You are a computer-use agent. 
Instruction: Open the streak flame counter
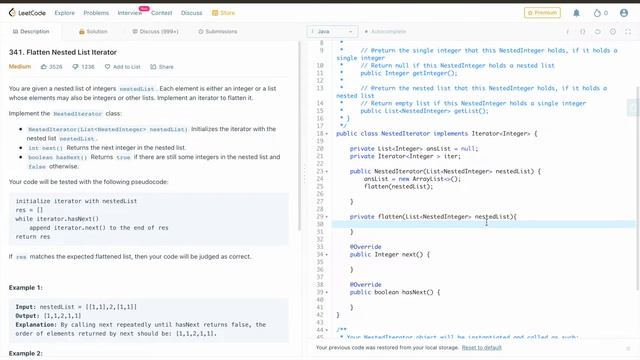click(x=600, y=13)
